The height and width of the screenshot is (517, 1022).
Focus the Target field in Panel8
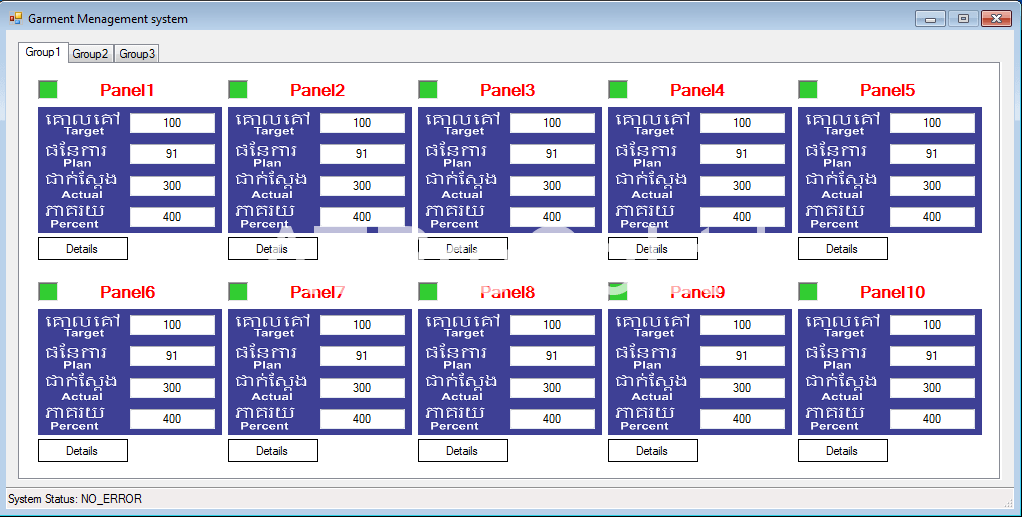[552, 325]
